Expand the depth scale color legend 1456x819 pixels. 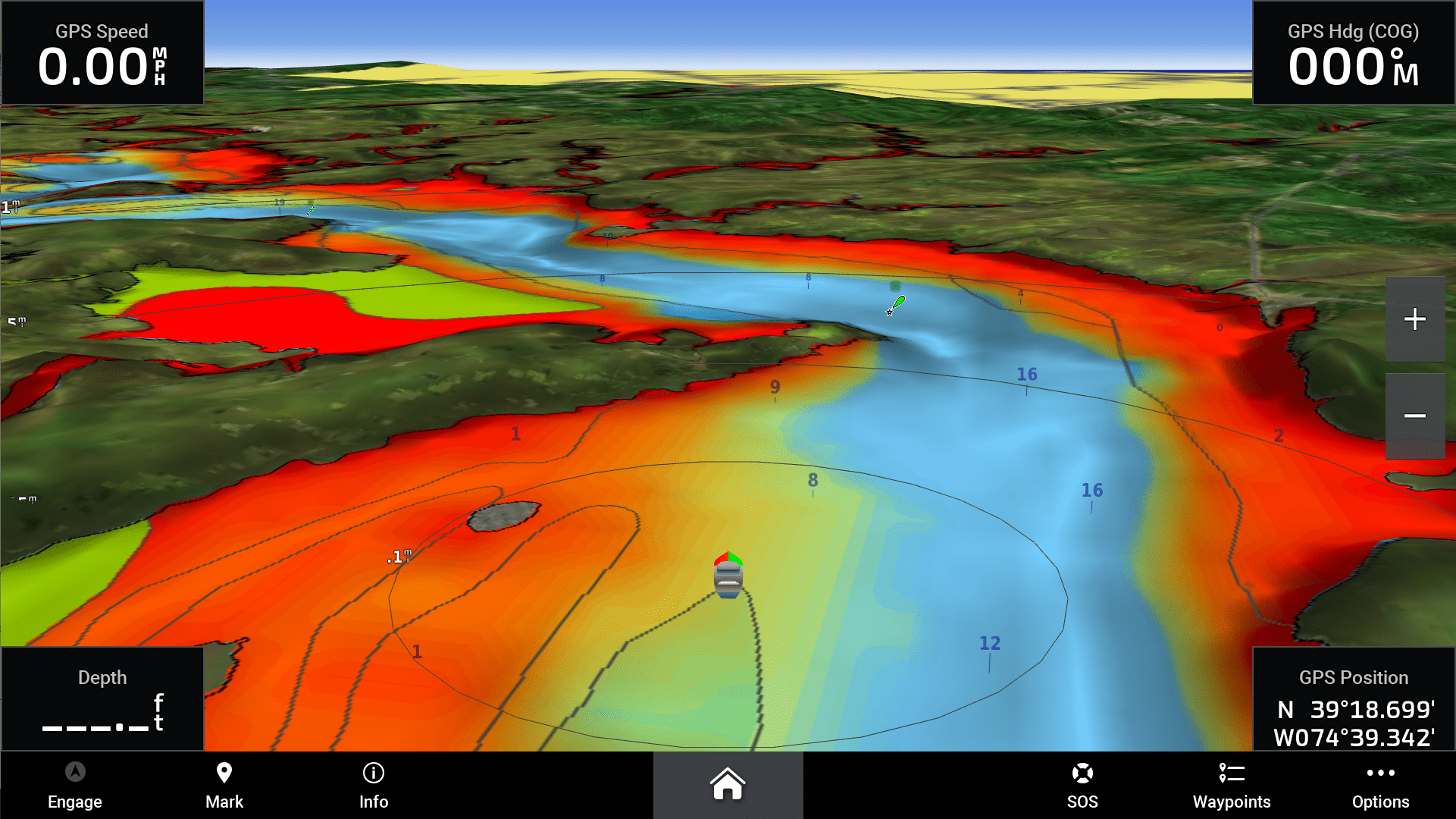[14, 350]
